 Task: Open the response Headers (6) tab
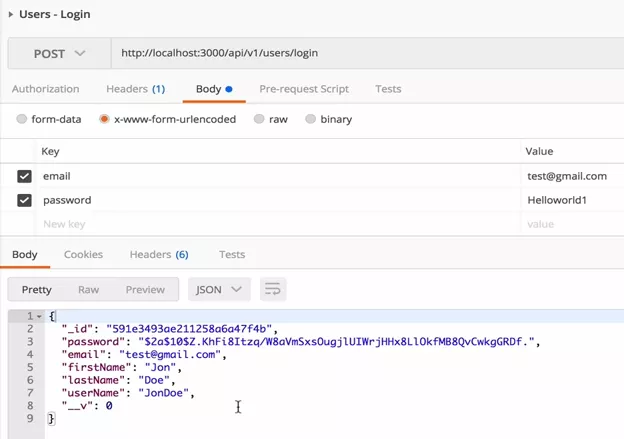click(159, 255)
